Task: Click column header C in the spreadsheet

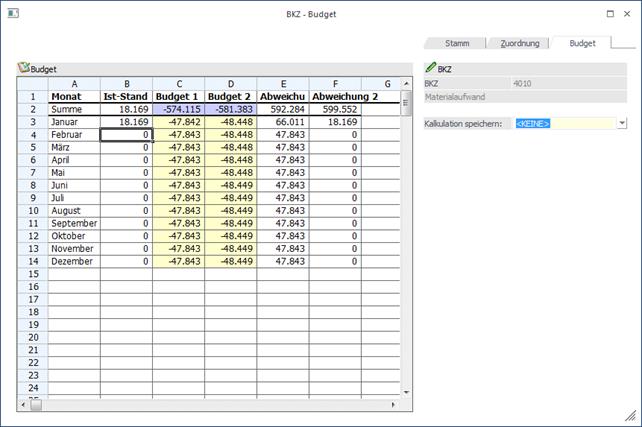Action: pyautogui.click(x=179, y=83)
